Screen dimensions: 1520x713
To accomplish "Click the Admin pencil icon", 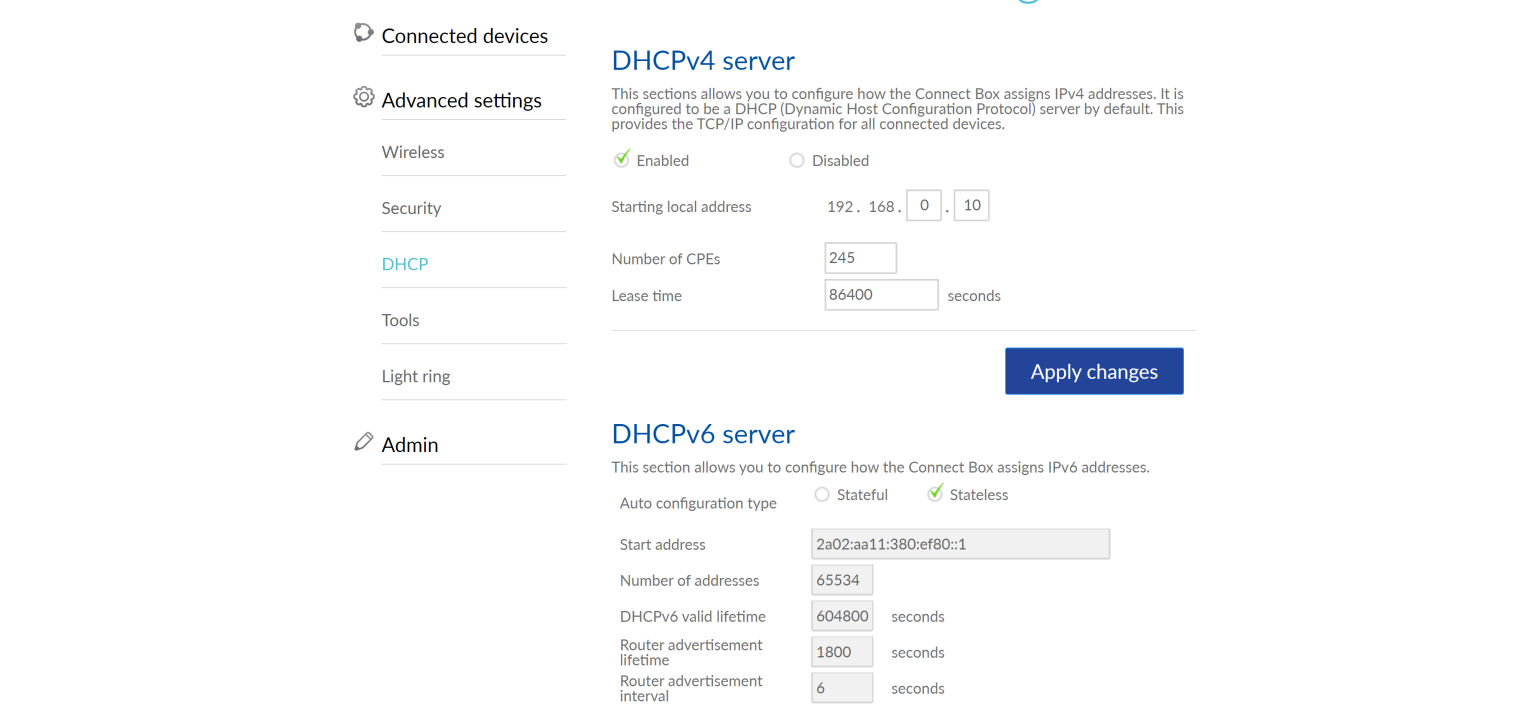I will pyautogui.click(x=364, y=442).
